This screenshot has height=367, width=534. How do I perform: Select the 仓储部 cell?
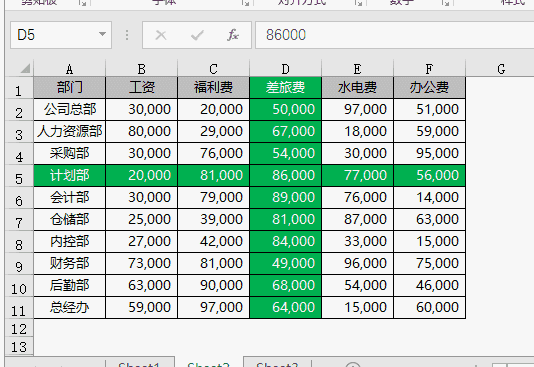(69, 220)
